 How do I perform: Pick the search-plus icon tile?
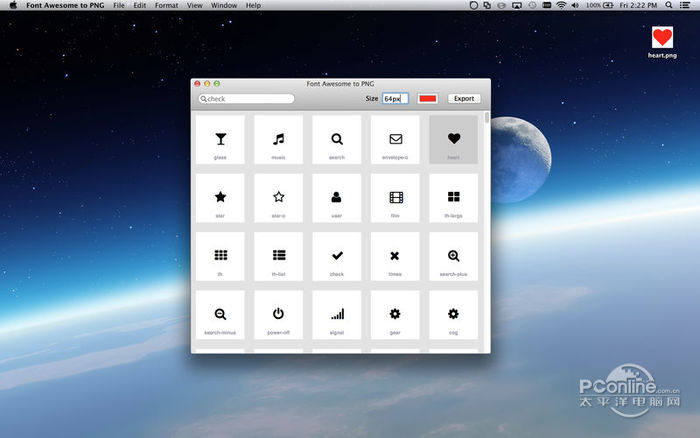[x=453, y=256]
